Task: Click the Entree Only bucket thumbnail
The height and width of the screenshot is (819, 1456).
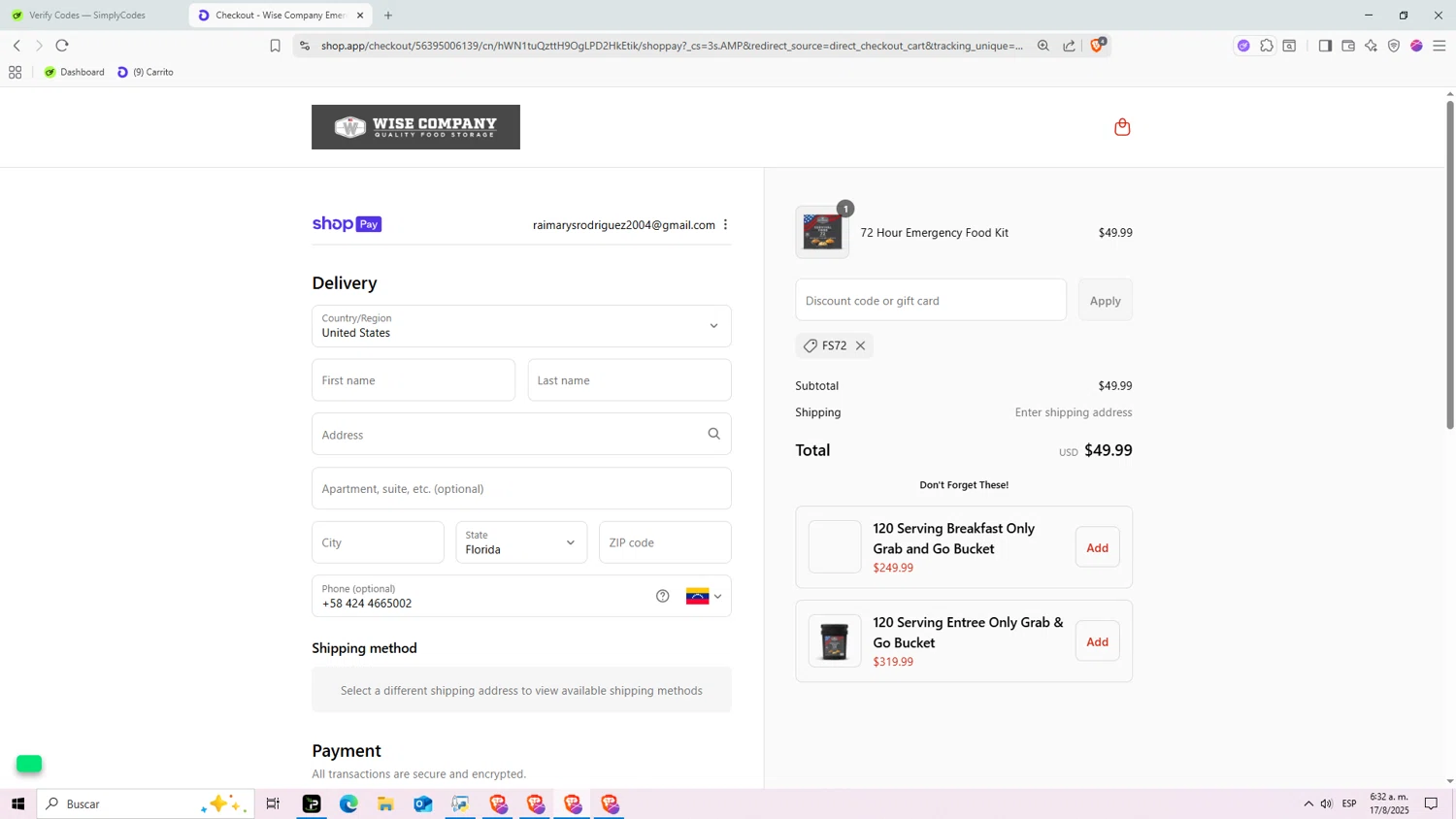Action: click(x=835, y=641)
